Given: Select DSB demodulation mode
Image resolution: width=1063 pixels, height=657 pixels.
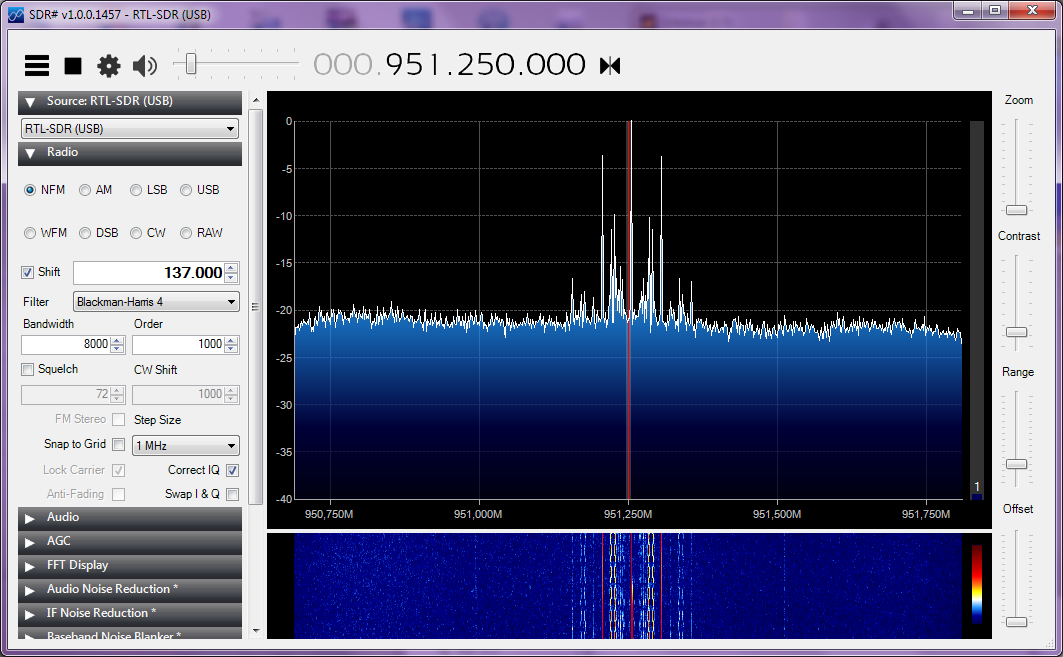Looking at the screenshot, I should 85,233.
